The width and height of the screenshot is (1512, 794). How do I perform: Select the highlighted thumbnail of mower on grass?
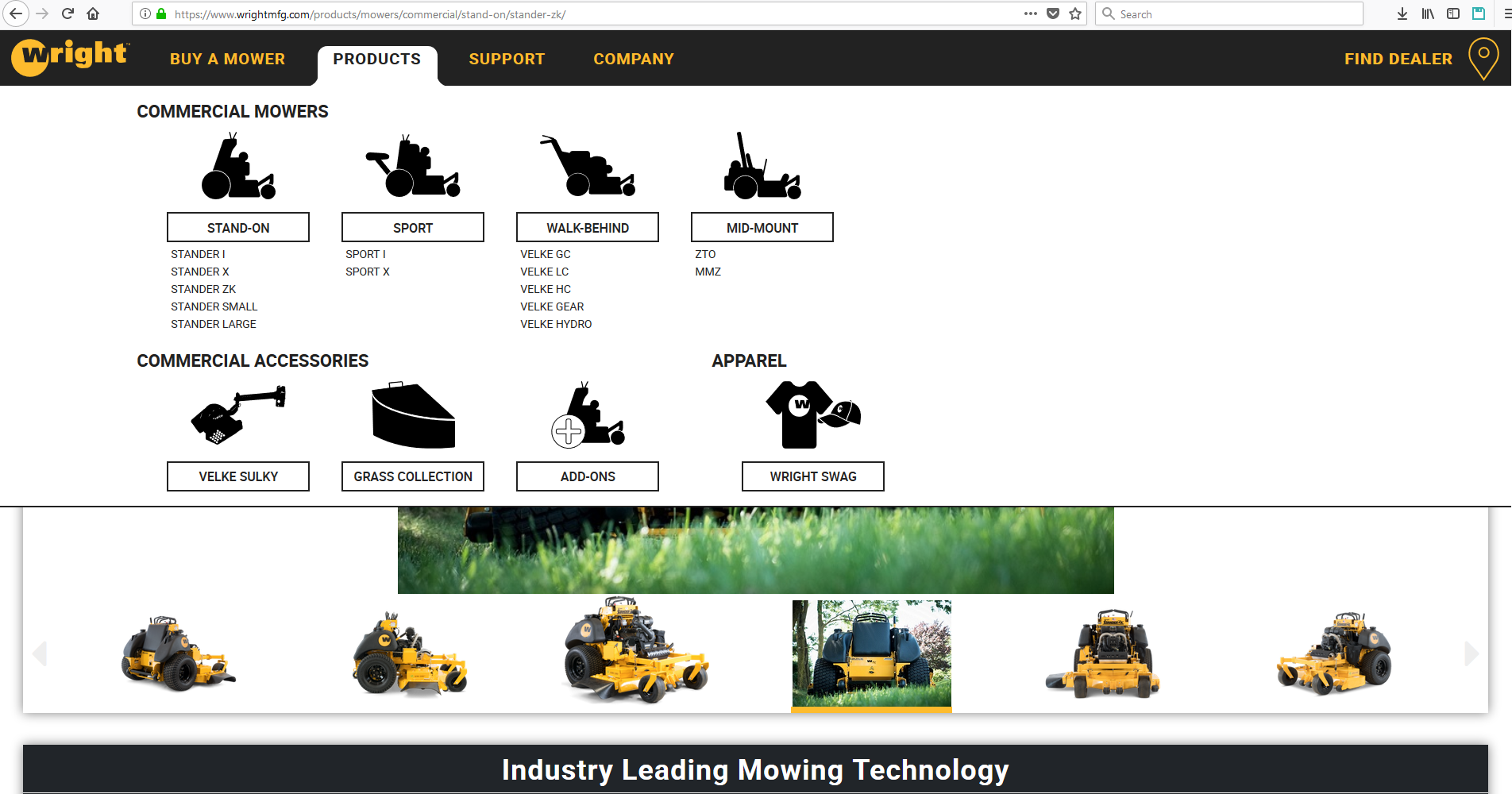pyautogui.click(x=872, y=654)
